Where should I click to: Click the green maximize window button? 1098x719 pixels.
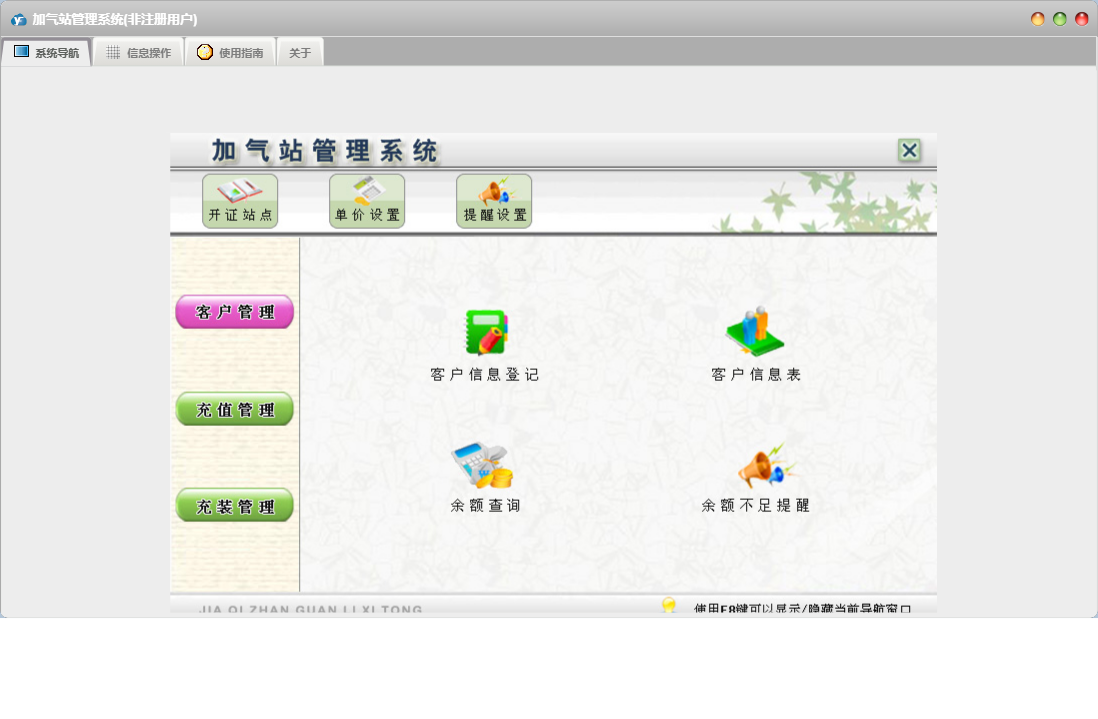1059,19
